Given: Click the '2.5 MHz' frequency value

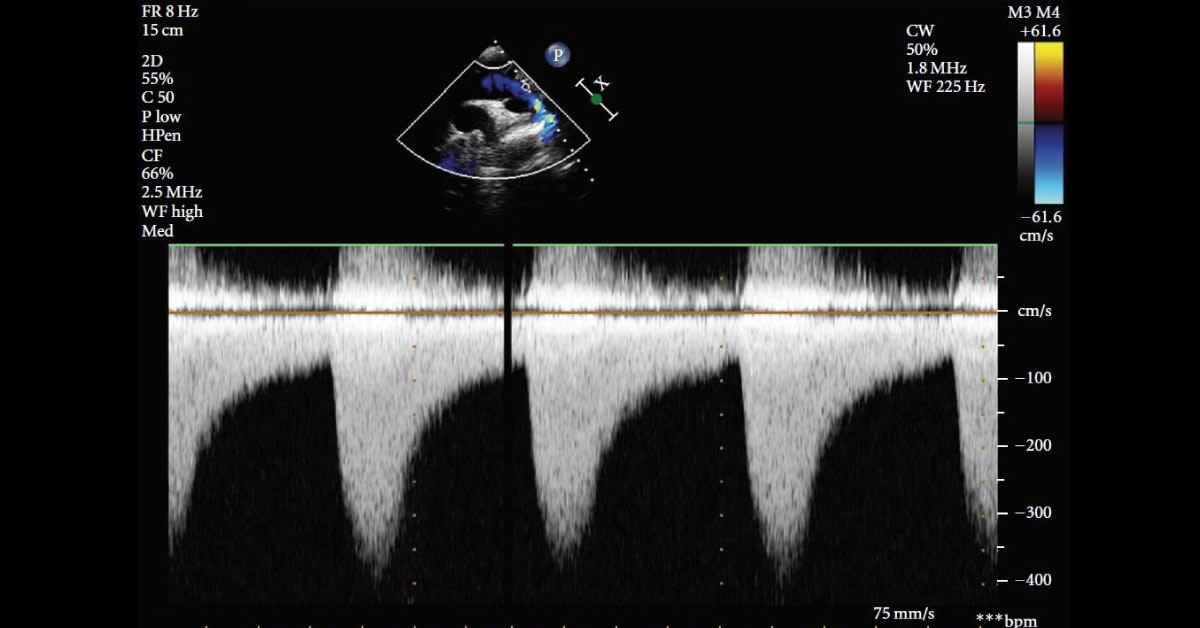Looking at the screenshot, I should [x=173, y=192].
